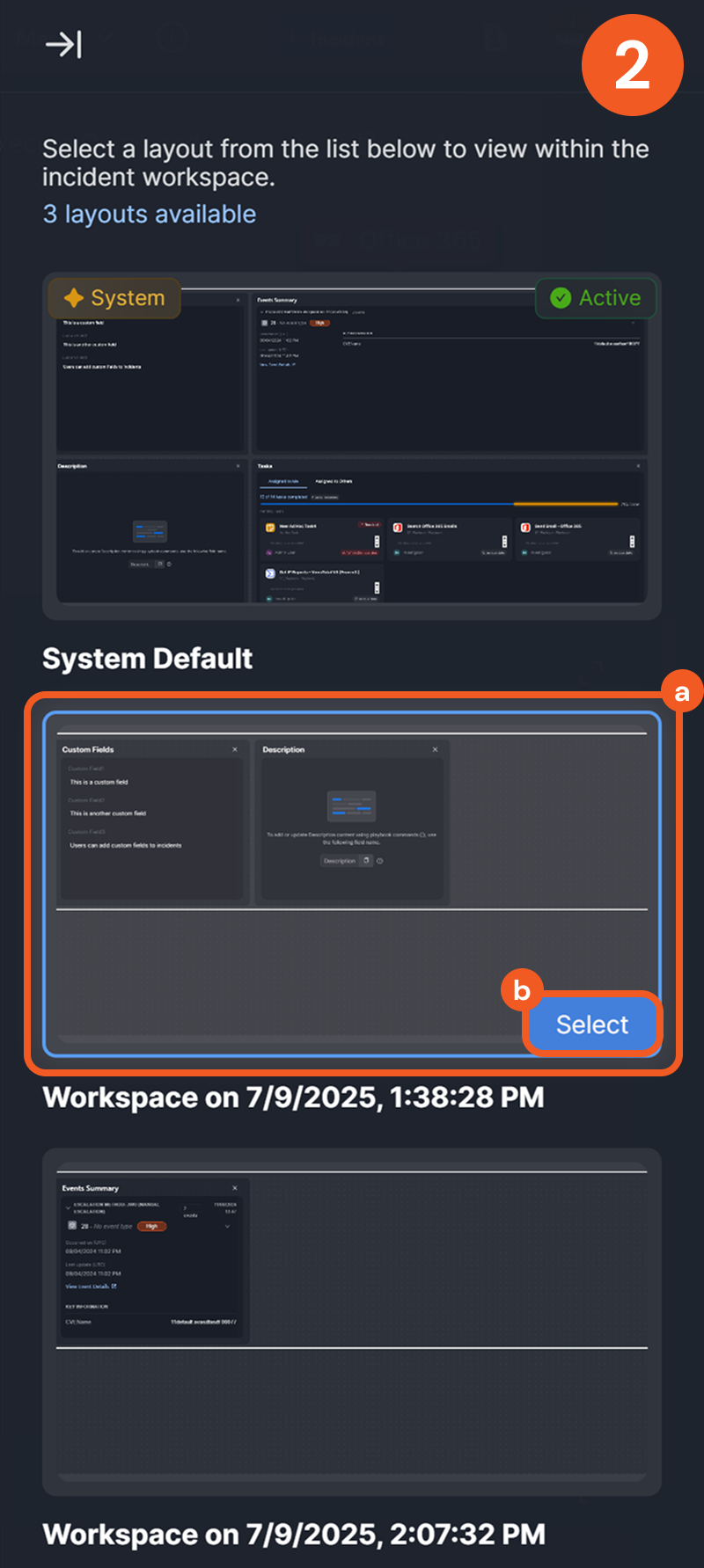Close Events Summary widget in 2:07:32 PM layout
Screen dimensions: 704x1568
tap(235, 1188)
